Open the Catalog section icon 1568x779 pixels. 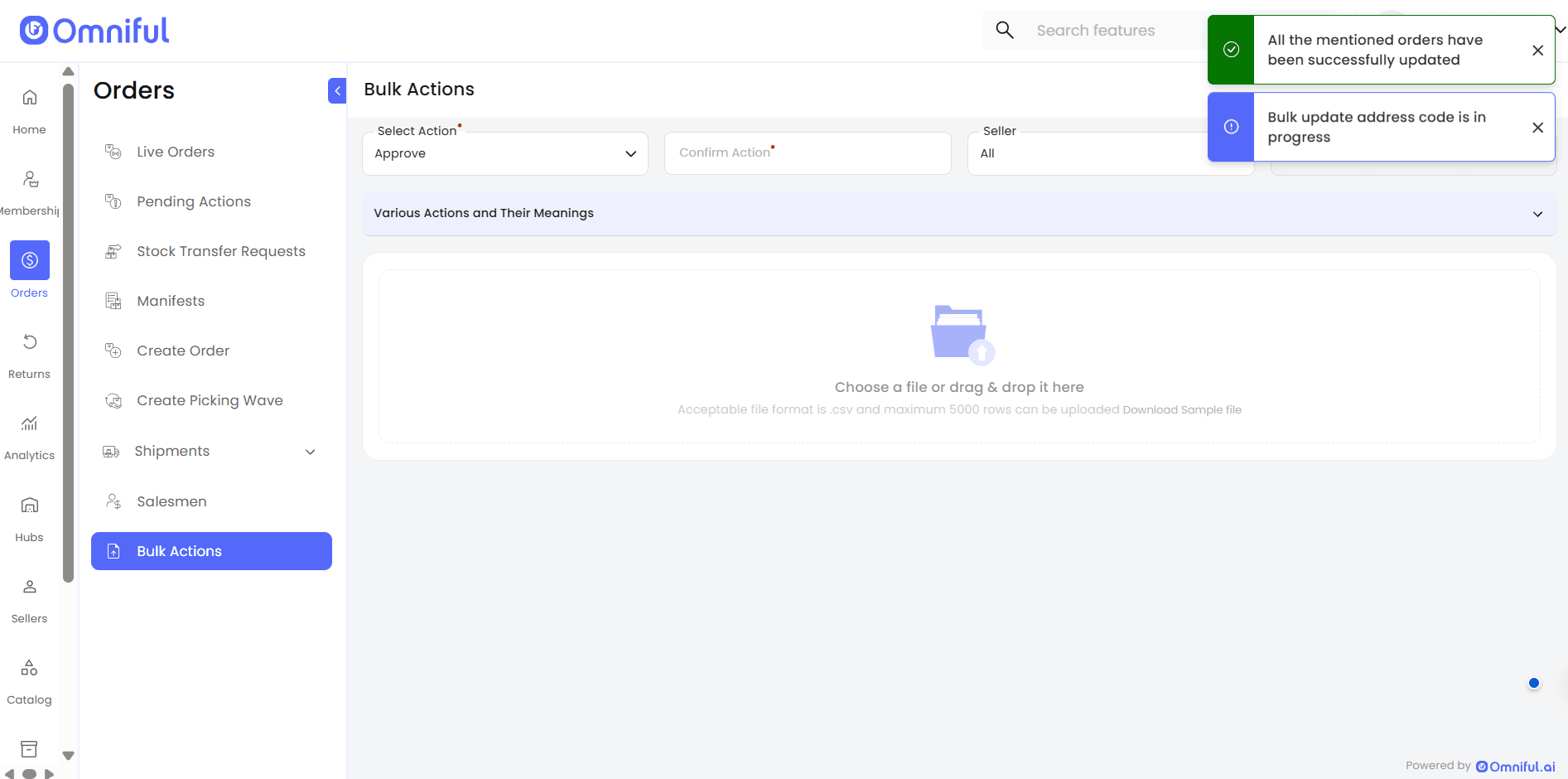click(x=30, y=668)
